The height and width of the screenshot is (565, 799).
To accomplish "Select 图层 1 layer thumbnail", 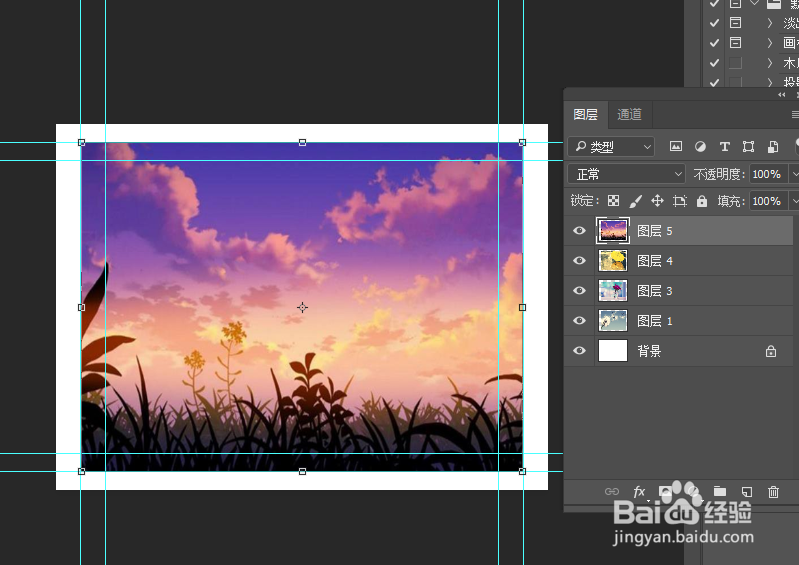I will coord(612,321).
